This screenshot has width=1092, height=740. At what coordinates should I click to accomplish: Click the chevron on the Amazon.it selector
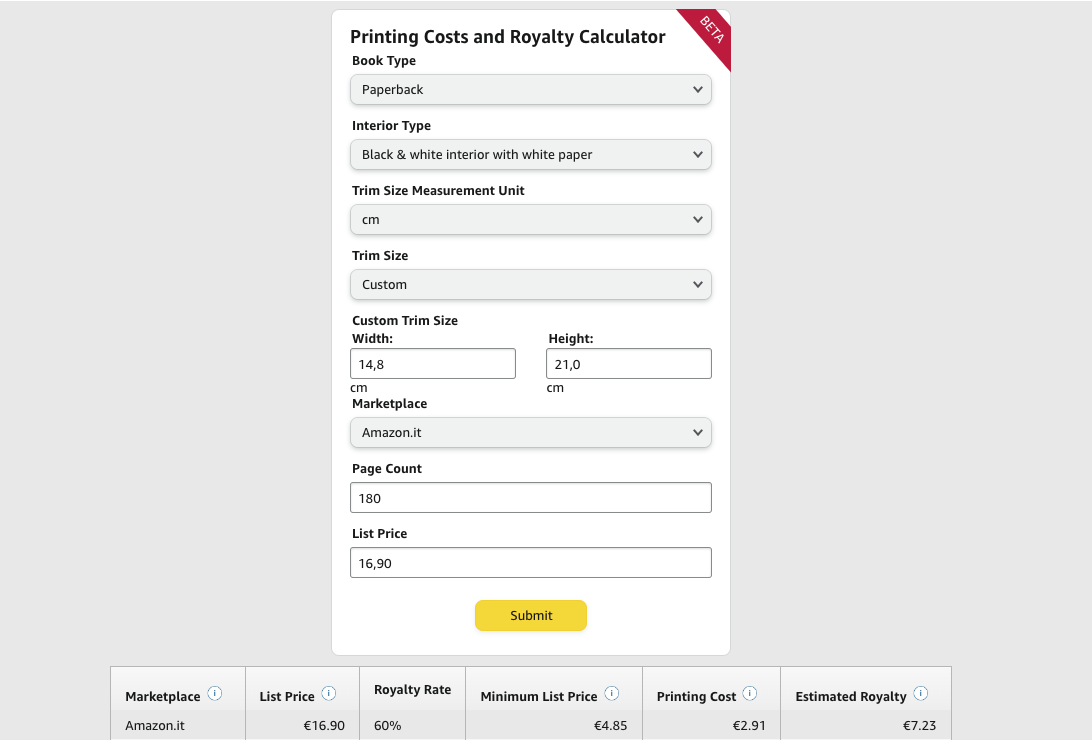698,432
